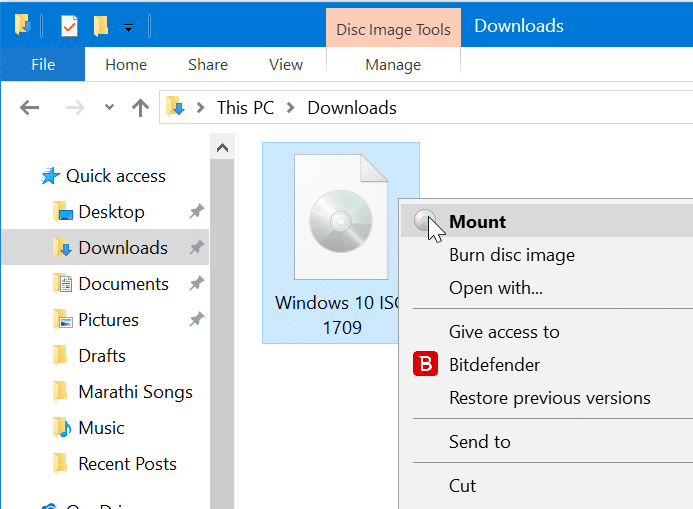The height and width of the screenshot is (509, 693).
Task: Click the Properties icon in quick access toolbar
Action: pyautogui.click(x=70, y=25)
